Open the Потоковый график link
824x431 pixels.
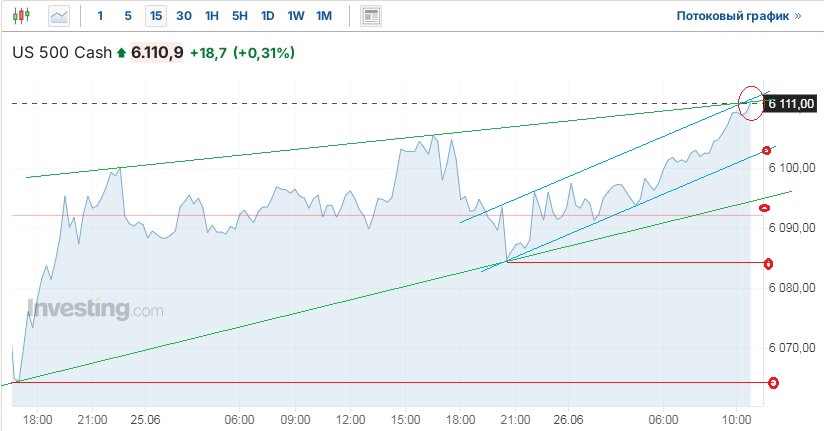click(x=739, y=17)
